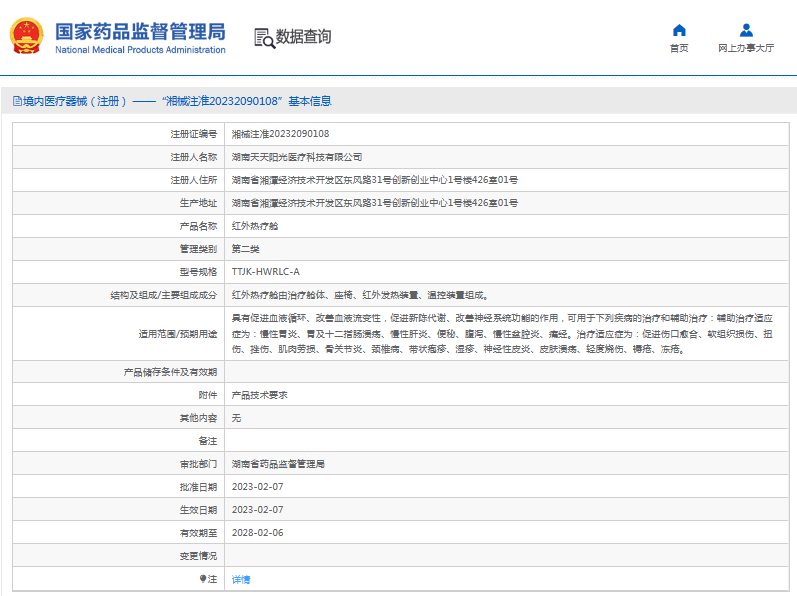Click the 注册人住所 address value

375,180
